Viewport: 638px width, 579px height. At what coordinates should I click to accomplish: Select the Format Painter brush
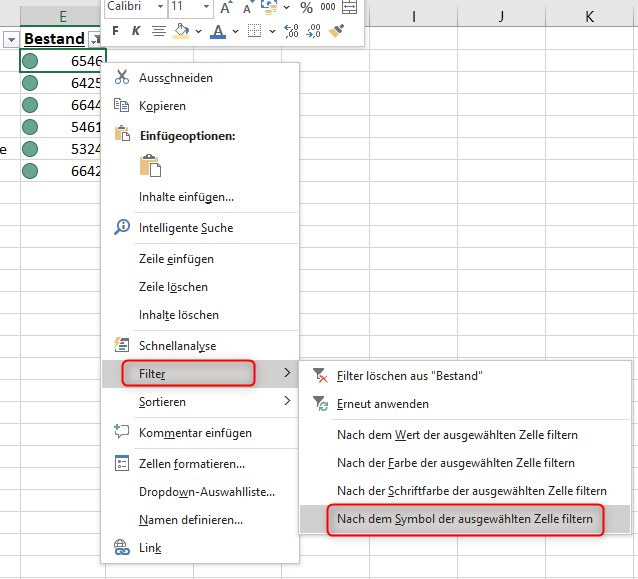coord(336,31)
